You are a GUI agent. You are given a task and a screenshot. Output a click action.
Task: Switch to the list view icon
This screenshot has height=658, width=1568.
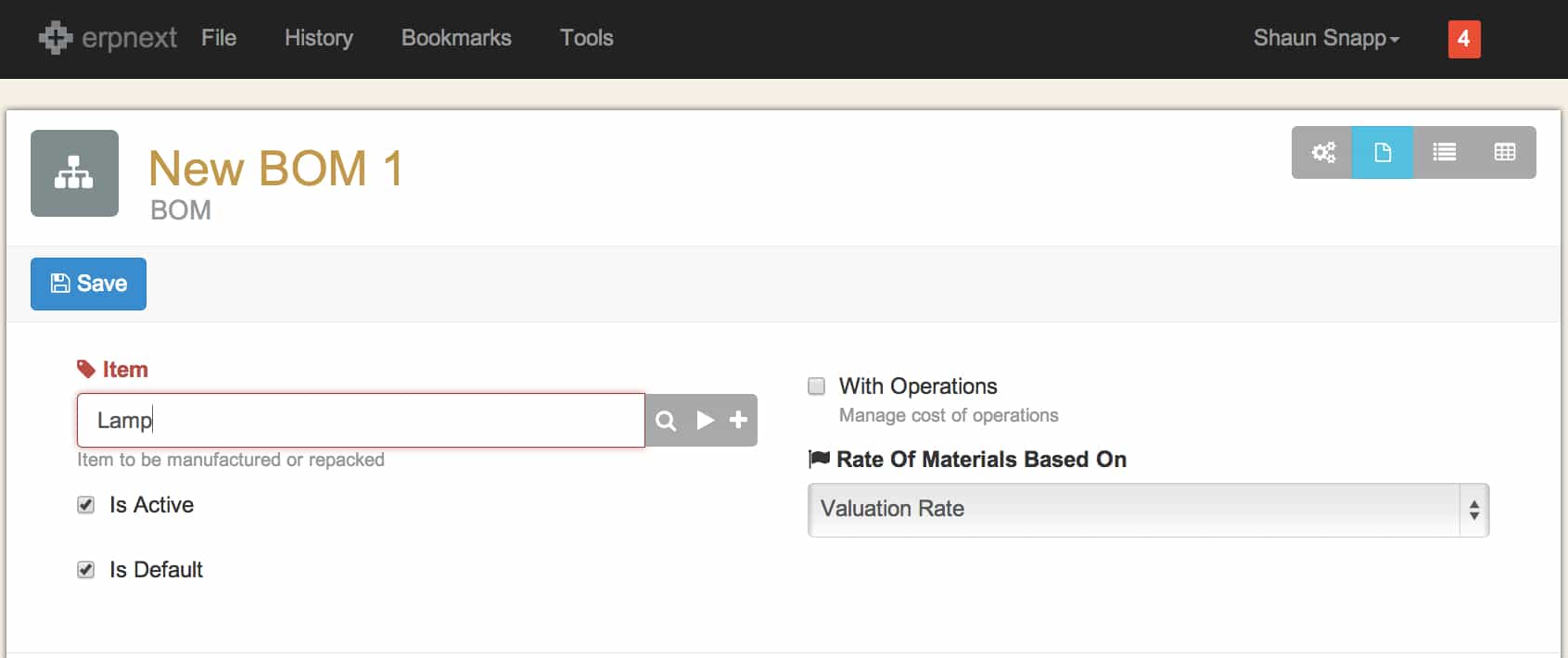[1444, 152]
